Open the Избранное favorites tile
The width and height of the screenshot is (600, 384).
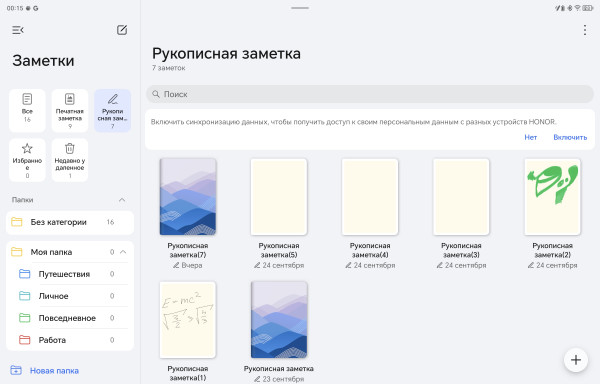(27, 160)
